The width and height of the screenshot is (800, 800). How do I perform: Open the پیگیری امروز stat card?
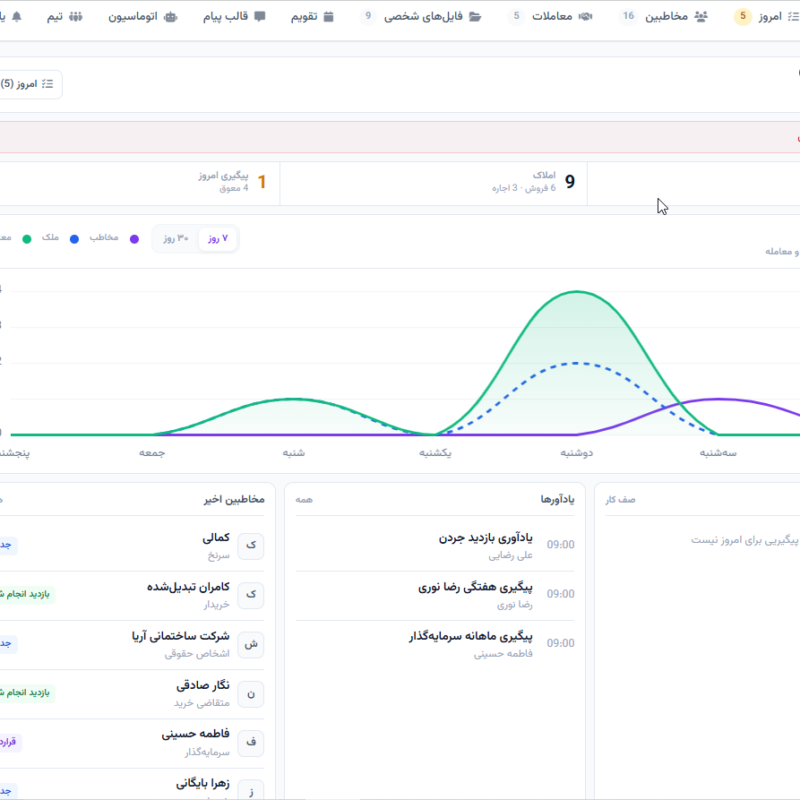pyautogui.click(x=139, y=183)
